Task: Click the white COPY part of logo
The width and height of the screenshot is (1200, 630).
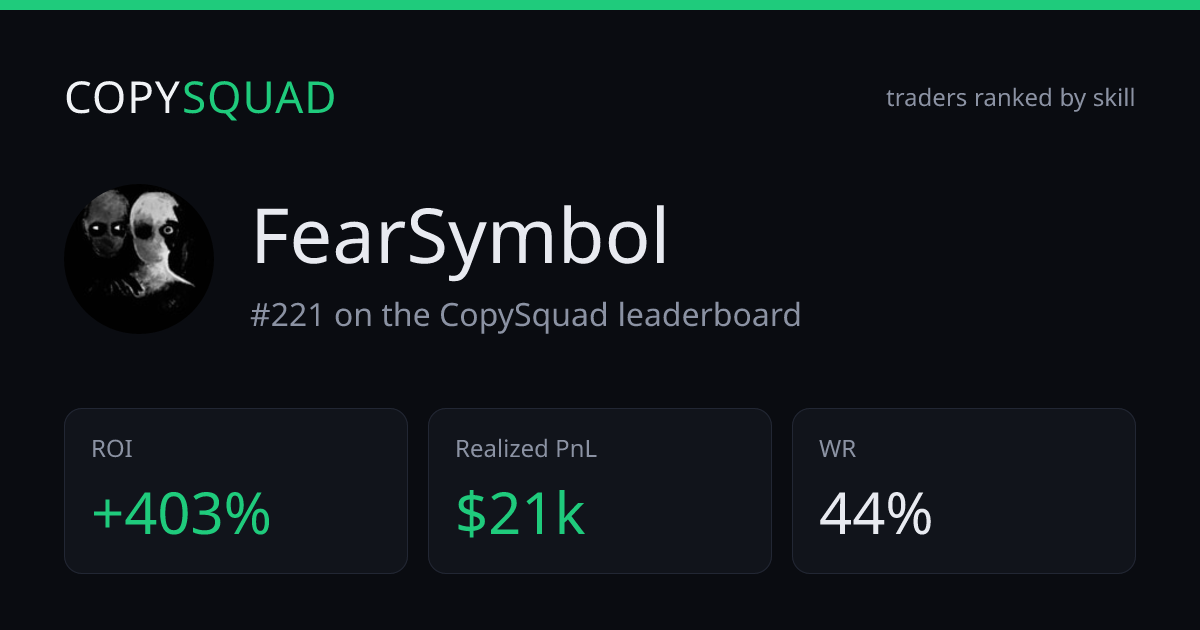Action: (x=123, y=98)
